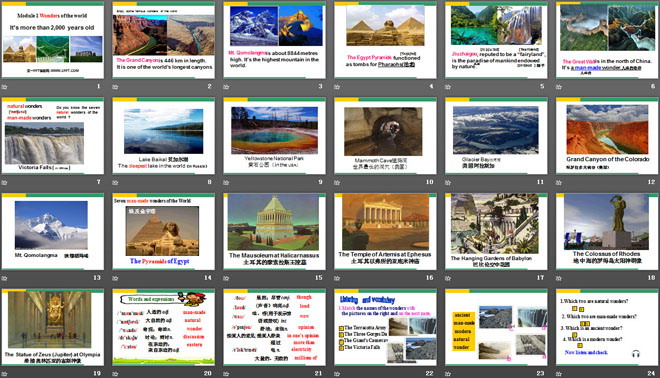Play the star animation icon below slide 17
This screenshot has height=378, width=660.
448,278
